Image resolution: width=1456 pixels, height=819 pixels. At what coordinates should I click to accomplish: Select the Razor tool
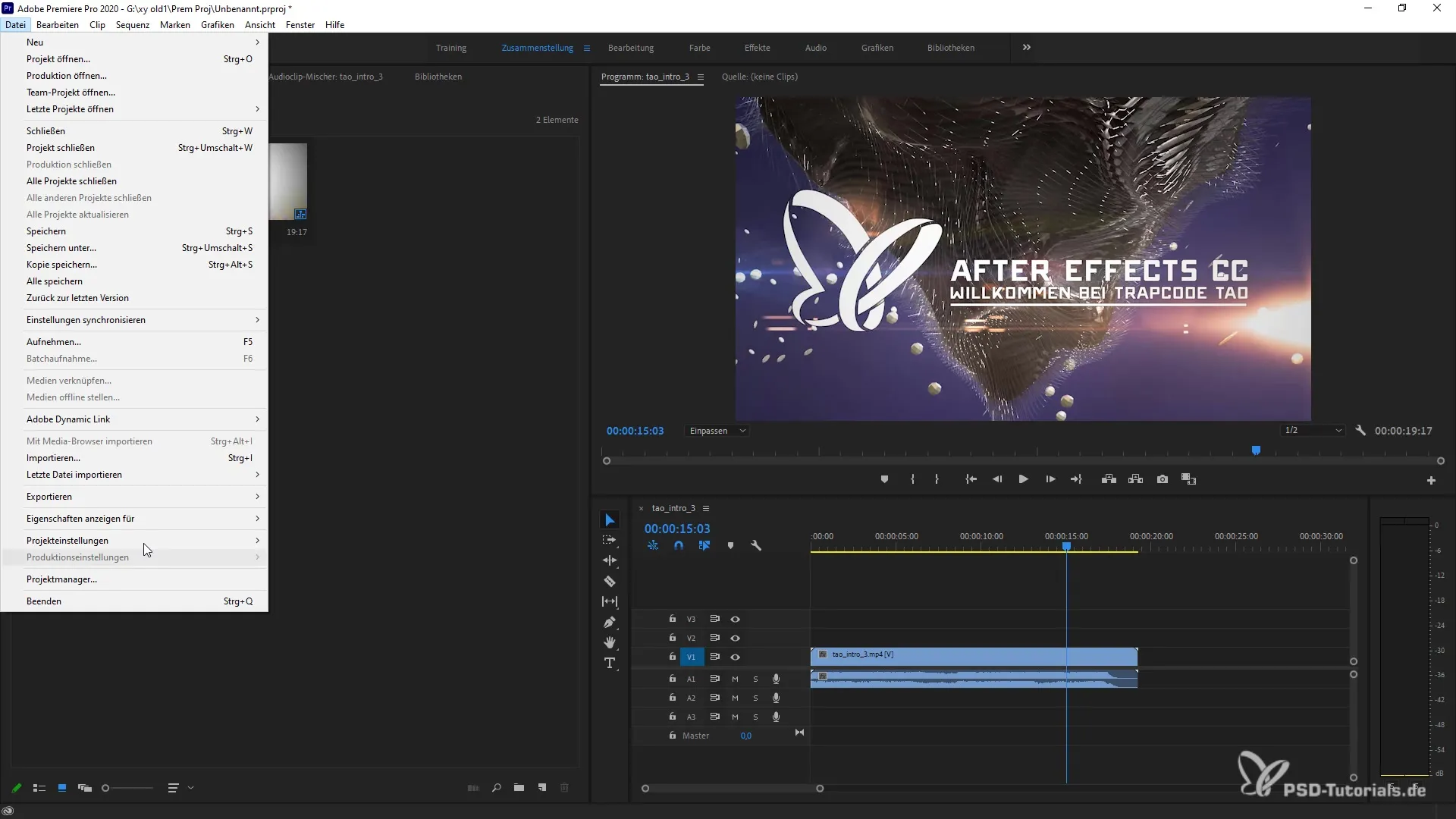610,581
